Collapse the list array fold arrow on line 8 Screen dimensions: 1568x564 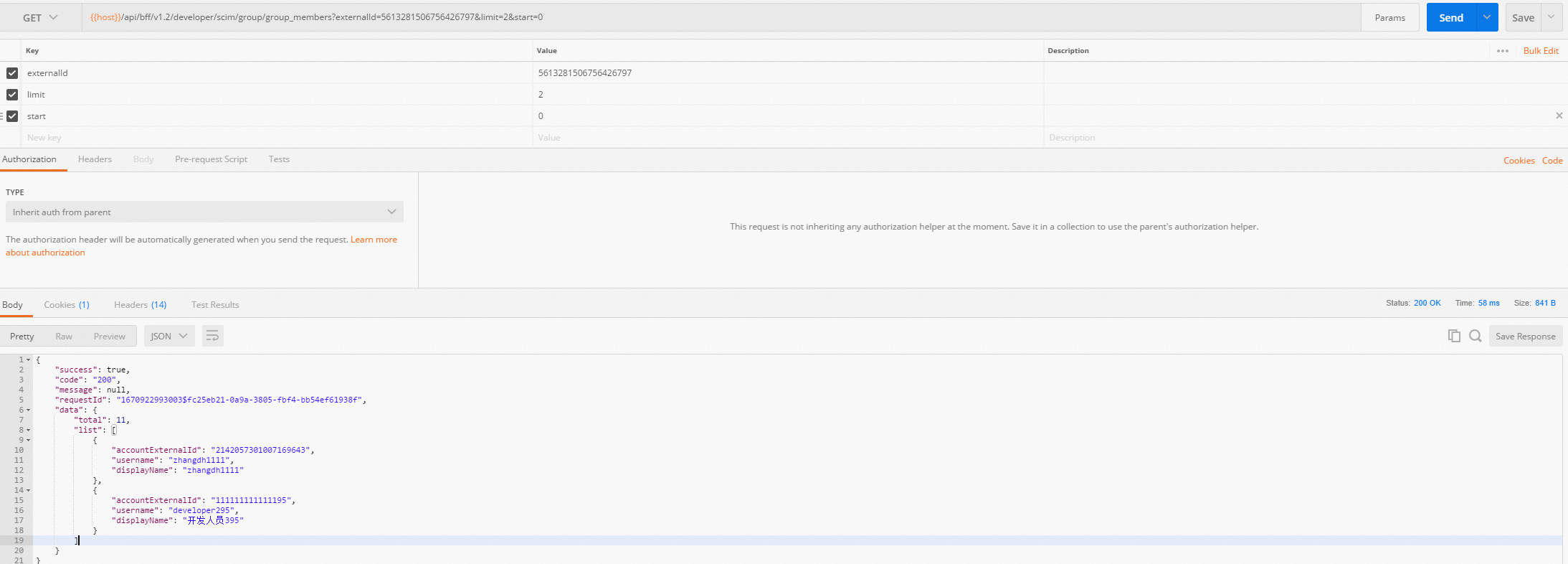point(29,431)
